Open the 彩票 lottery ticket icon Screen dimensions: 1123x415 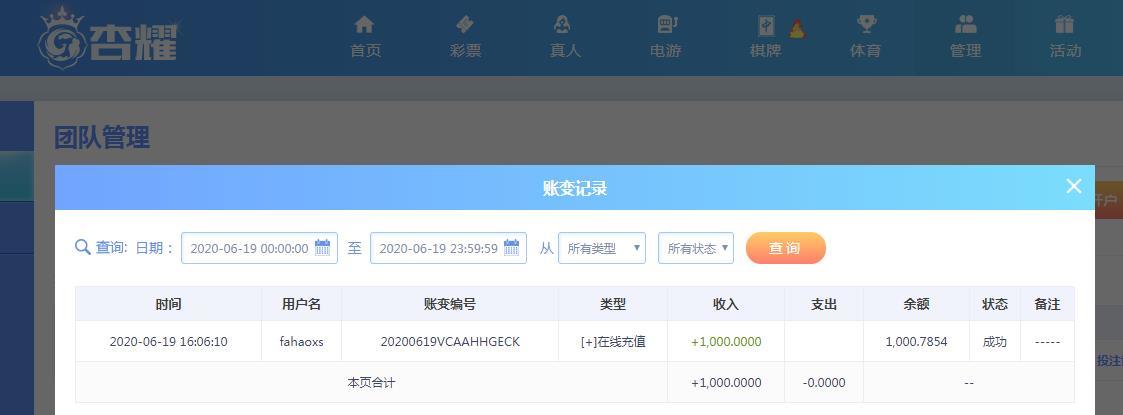(x=465, y=24)
